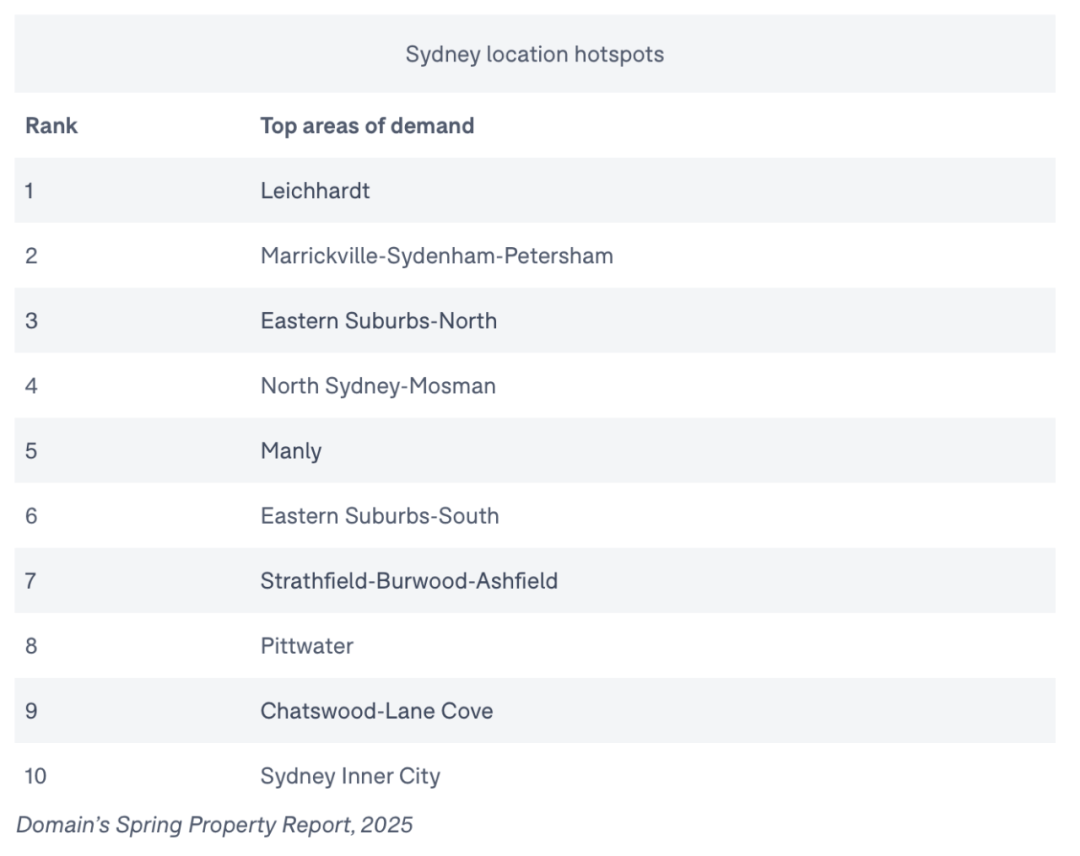
Task: Click Strathfield-Burwood-Ashfield row
Action: 534,581
